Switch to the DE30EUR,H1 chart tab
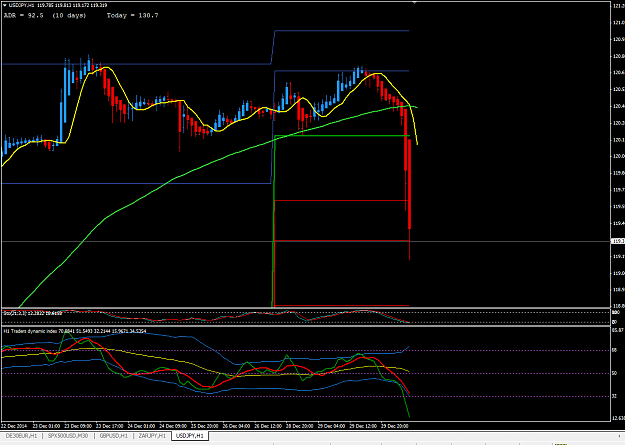The image size is (625, 445). pos(22,436)
